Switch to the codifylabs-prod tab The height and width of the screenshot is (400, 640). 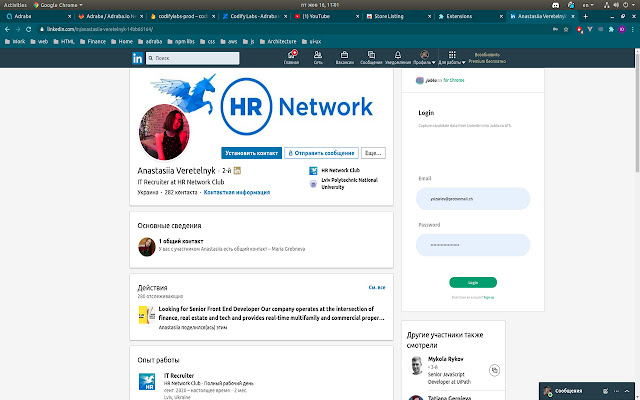tap(182, 16)
